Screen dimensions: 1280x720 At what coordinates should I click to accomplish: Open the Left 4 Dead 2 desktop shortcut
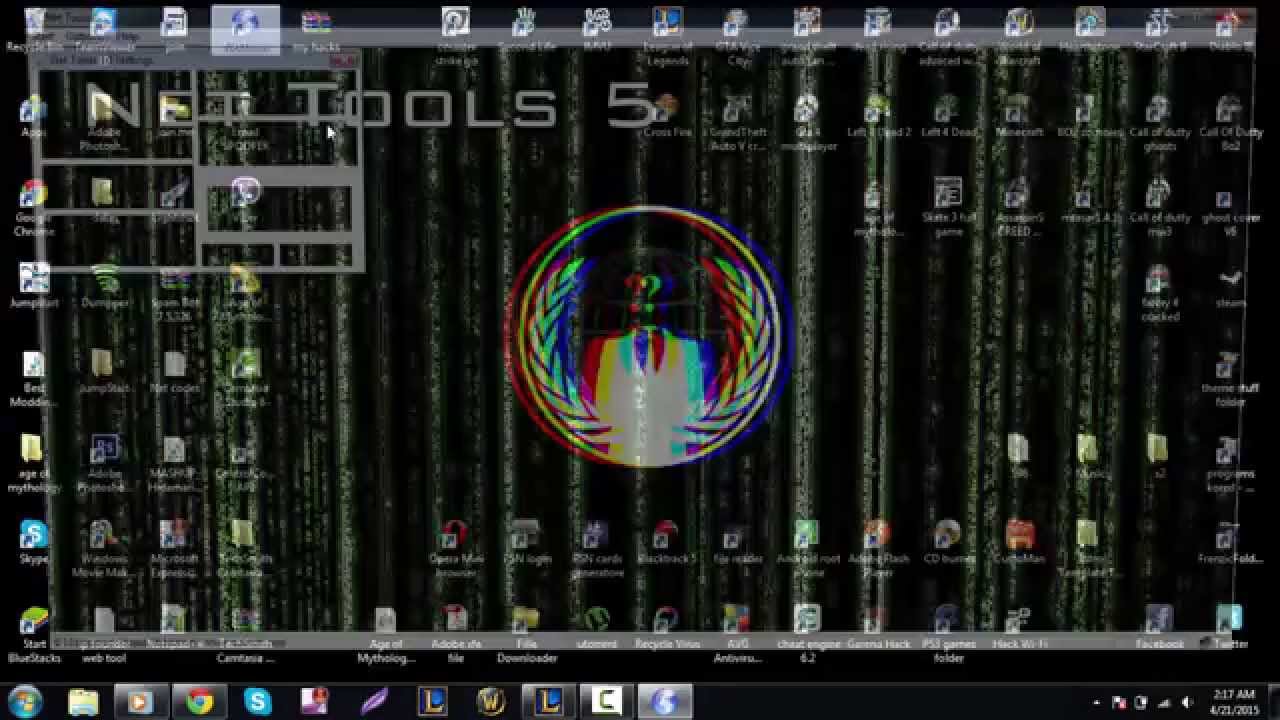879,116
